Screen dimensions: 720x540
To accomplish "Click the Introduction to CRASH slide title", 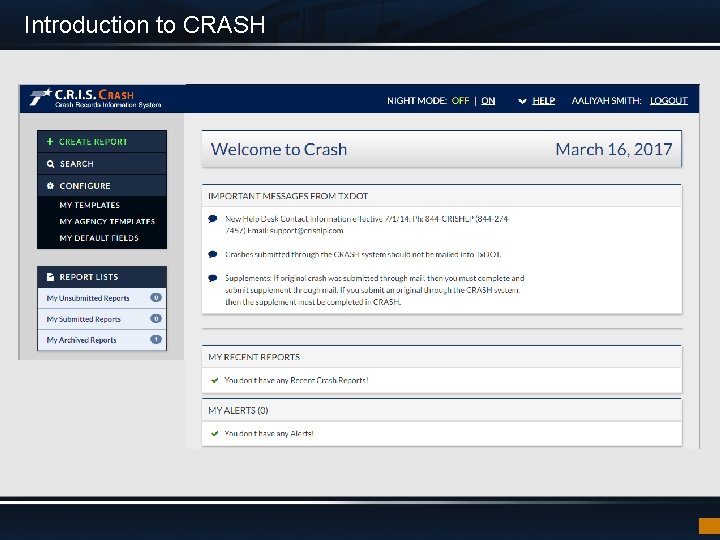I will (x=145, y=25).
